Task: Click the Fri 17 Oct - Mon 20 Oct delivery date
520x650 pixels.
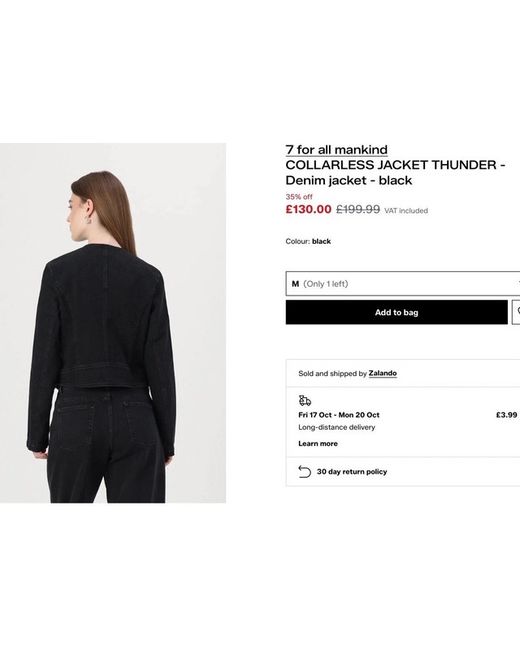Action: tap(339, 415)
